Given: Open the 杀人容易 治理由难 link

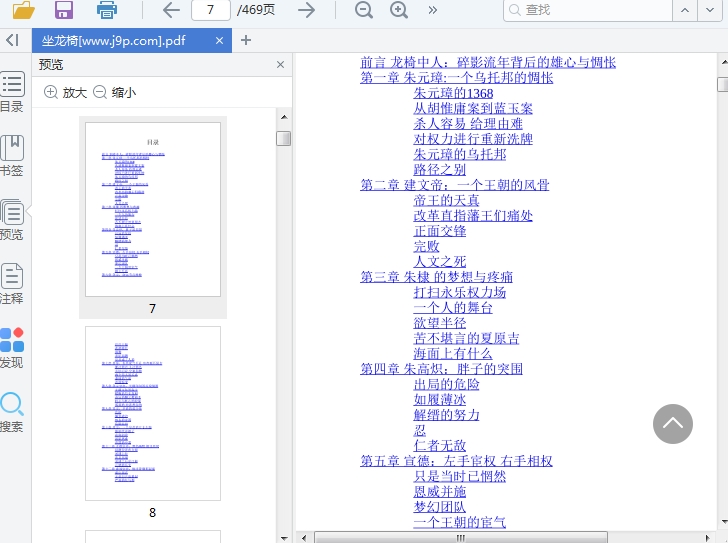Looking at the screenshot, I should click(468, 123).
